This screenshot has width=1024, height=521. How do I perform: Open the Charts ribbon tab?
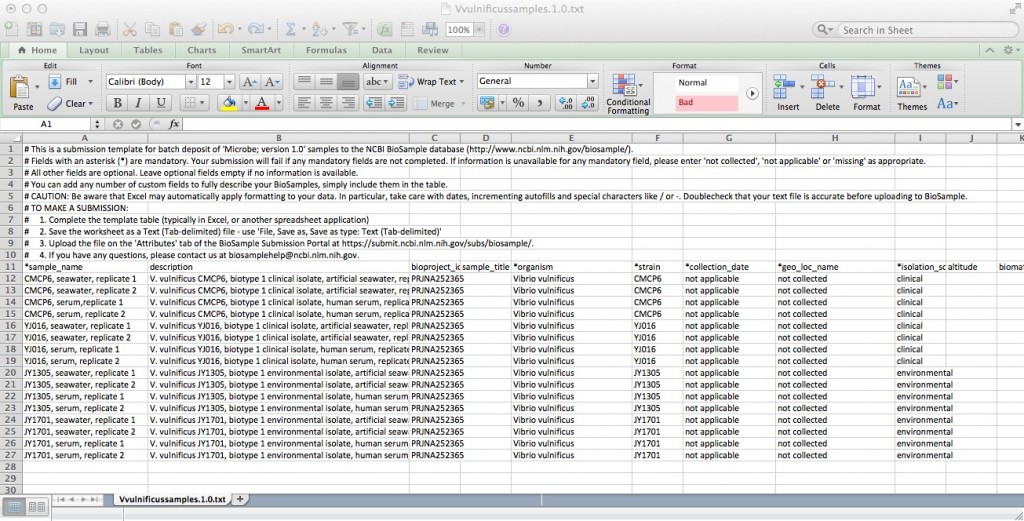[x=201, y=50]
